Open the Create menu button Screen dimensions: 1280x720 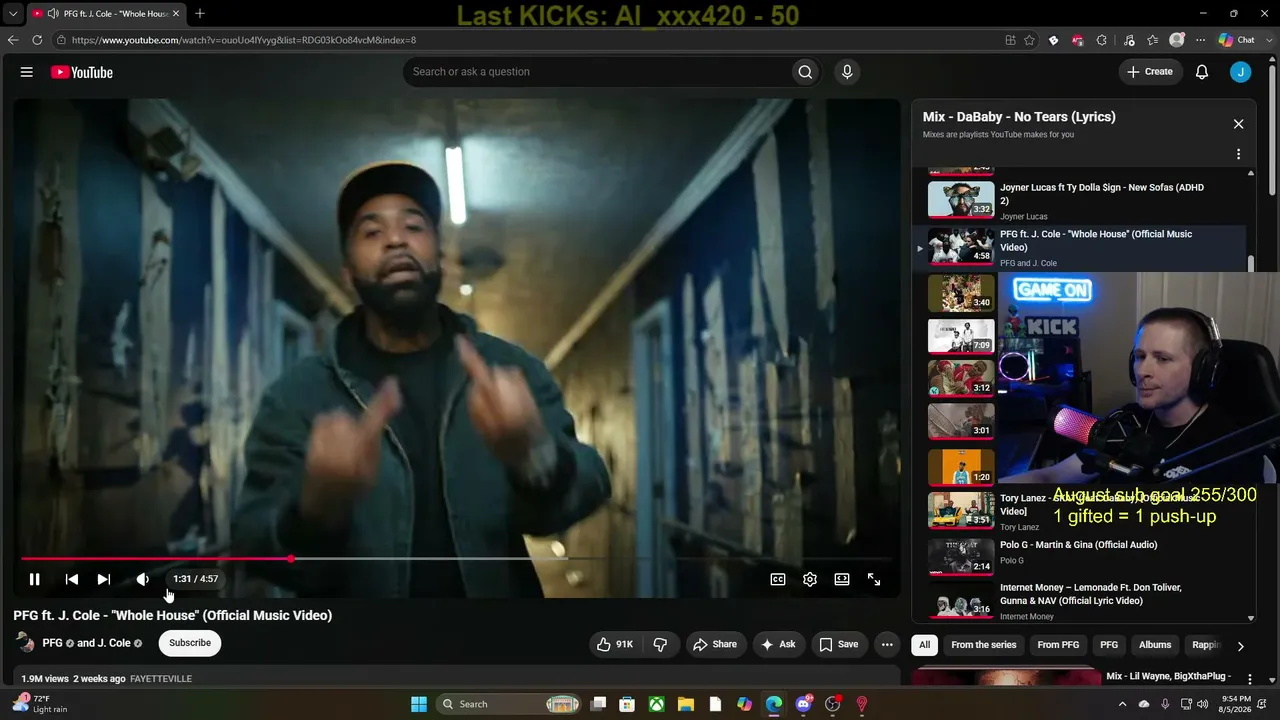tap(1150, 72)
